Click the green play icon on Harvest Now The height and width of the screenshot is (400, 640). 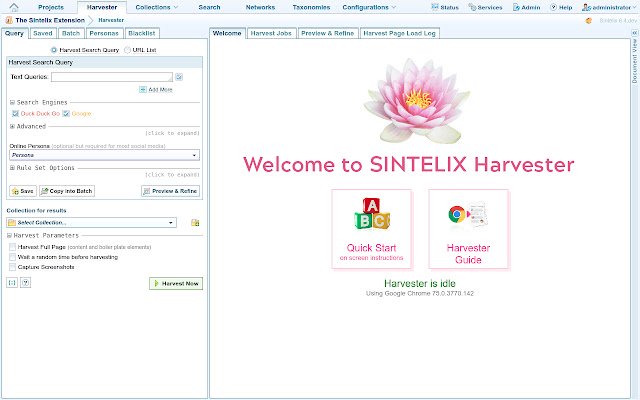click(x=156, y=283)
